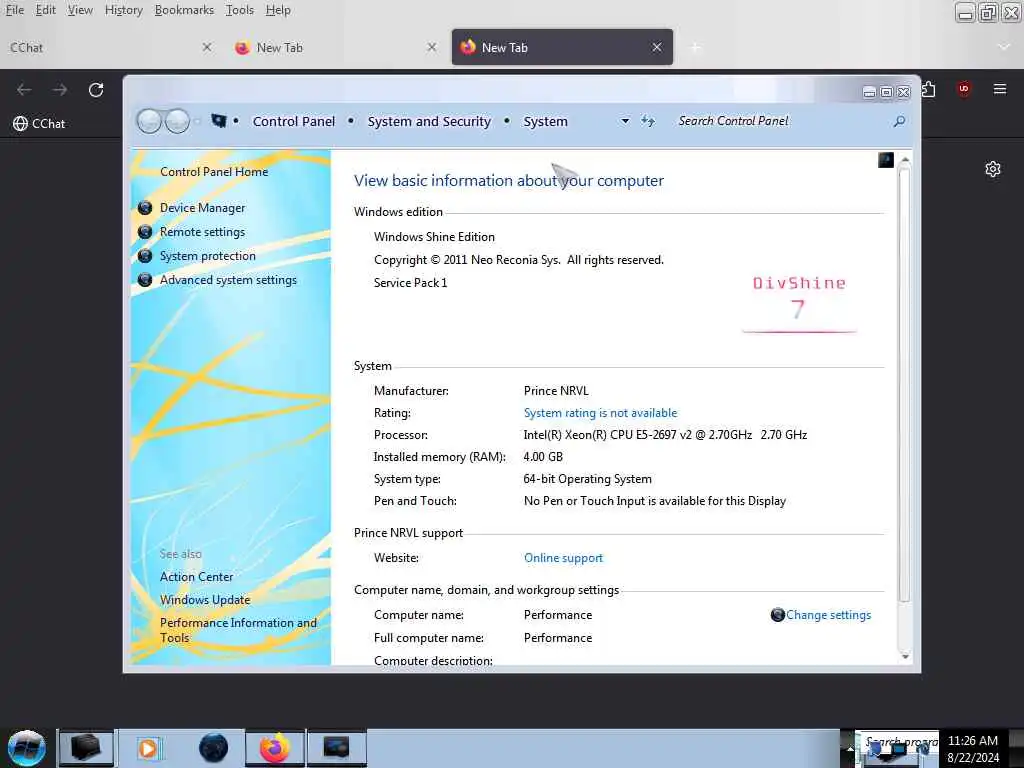Open Device Manager link
The width and height of the screenshot is (1024, 768).
[202, 208]
